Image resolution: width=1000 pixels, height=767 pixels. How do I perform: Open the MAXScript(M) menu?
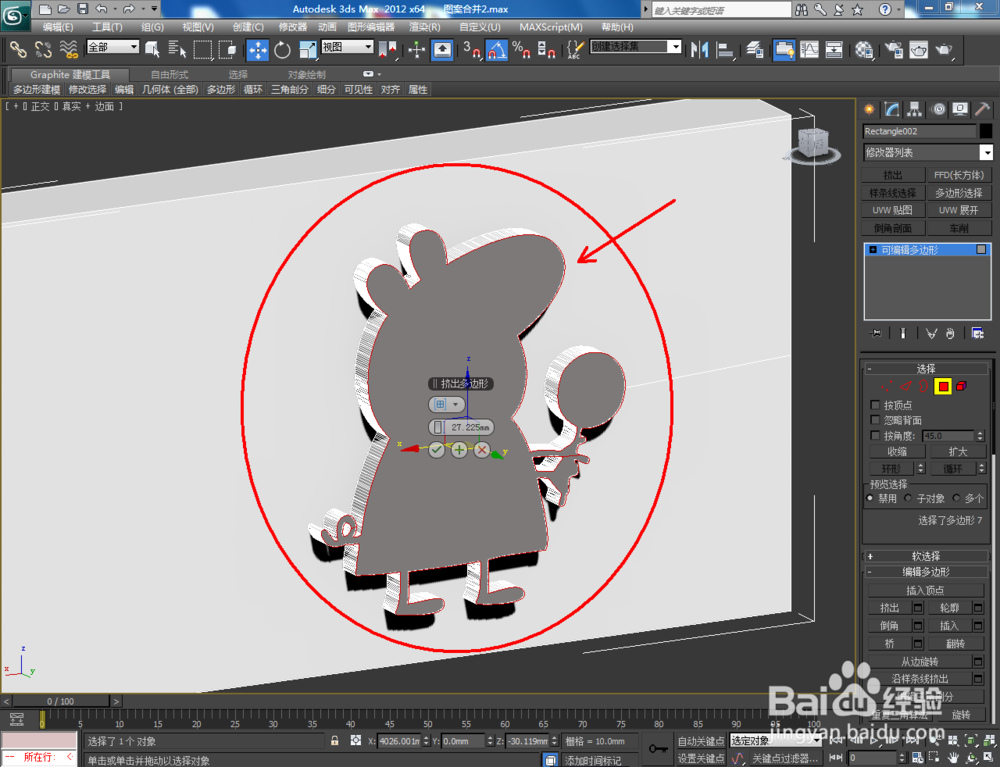click(x=551, y=27)
